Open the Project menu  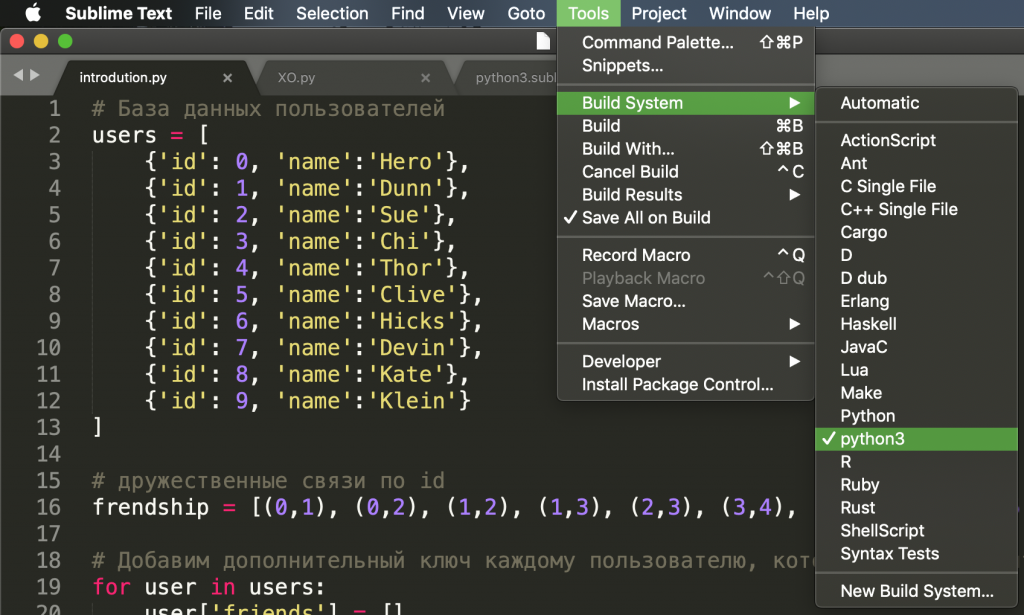click(659, 13)
